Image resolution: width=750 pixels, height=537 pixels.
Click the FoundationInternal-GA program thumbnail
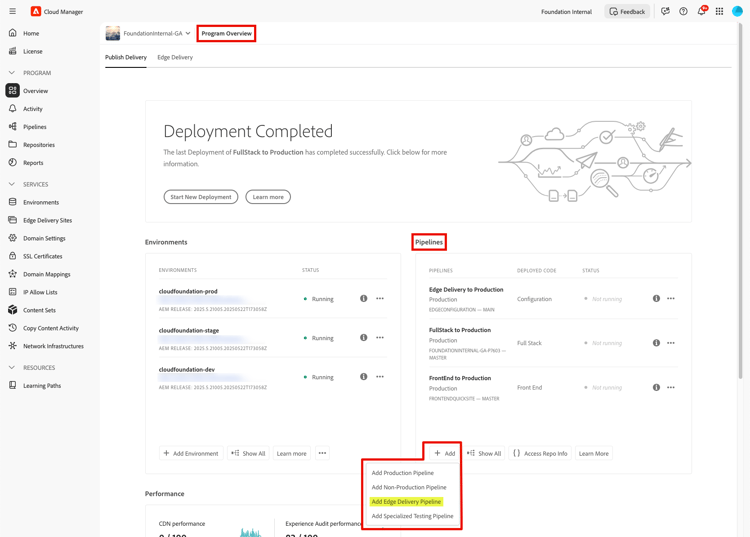click(113, 33)
